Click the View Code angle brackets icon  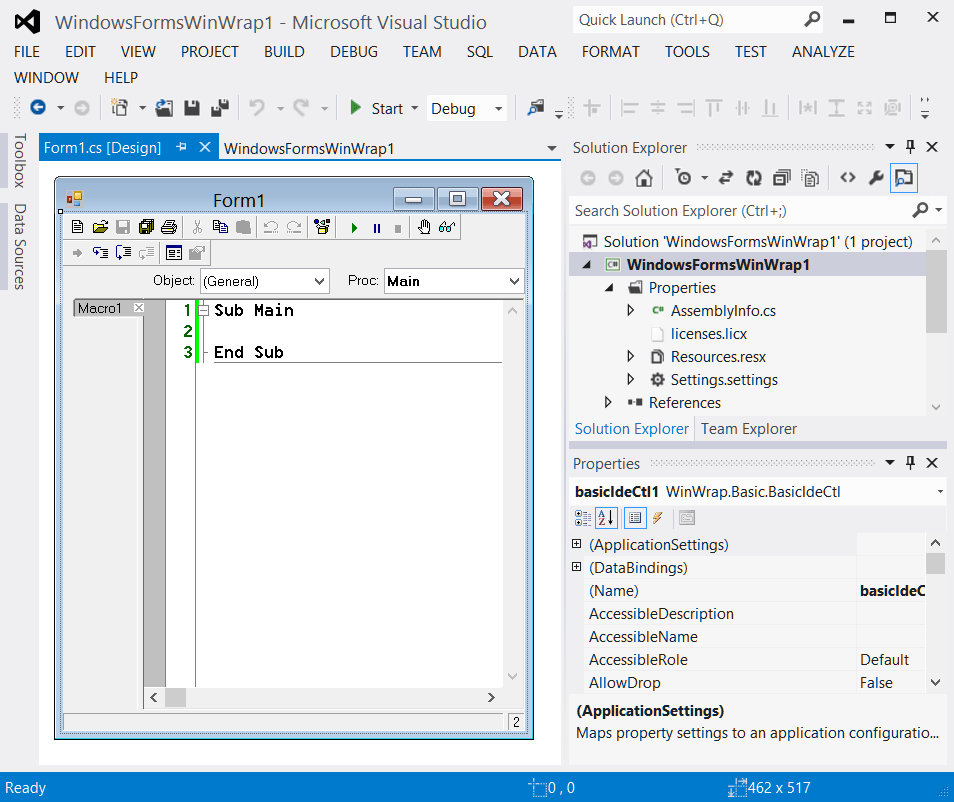point(848,178)
